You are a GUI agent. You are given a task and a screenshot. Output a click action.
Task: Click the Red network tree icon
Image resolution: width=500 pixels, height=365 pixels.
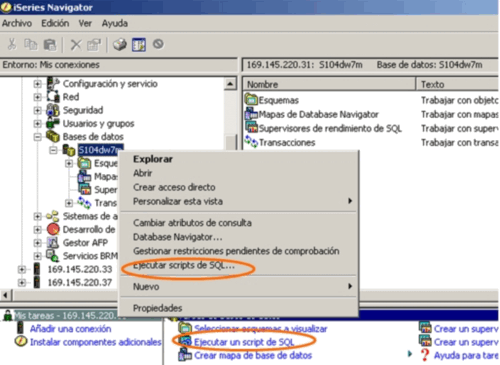(53, 97)
